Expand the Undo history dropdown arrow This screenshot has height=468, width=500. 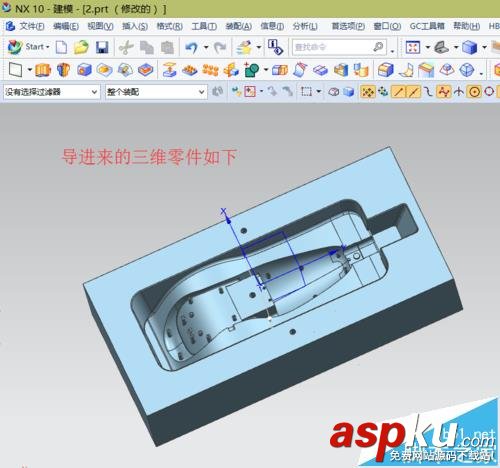pyautogui.click(x=206, y=47)
